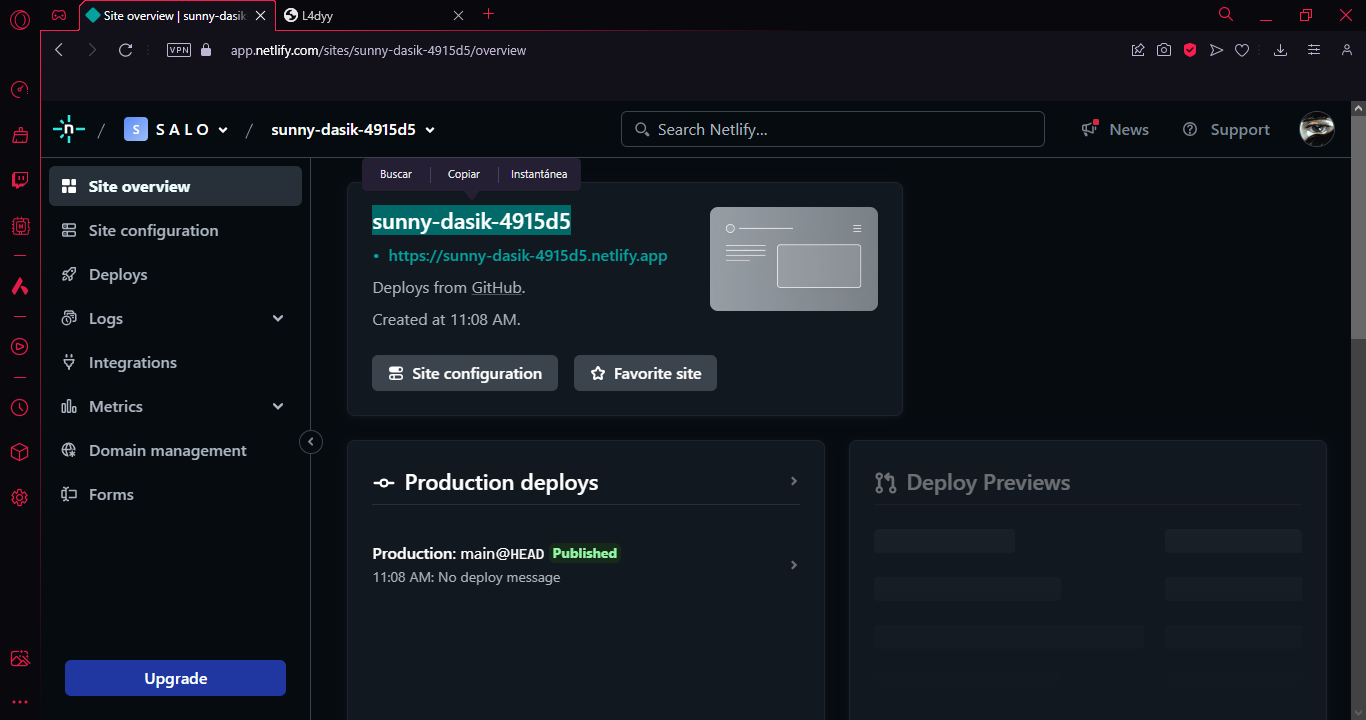1366x720 pixels.
Task: Expand the Metrics menu chevron
Action: 278,406
